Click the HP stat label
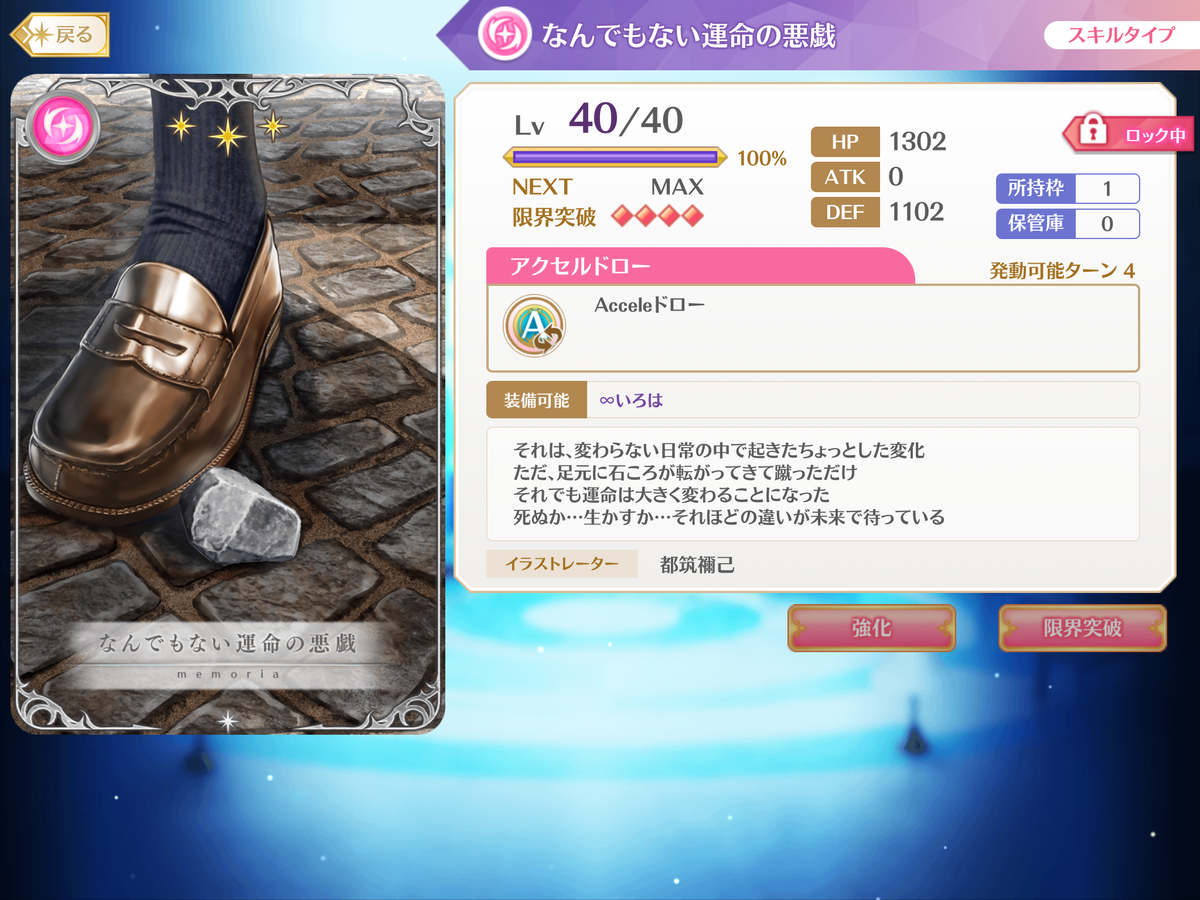The image size is (1200, 900). point(844,141)
